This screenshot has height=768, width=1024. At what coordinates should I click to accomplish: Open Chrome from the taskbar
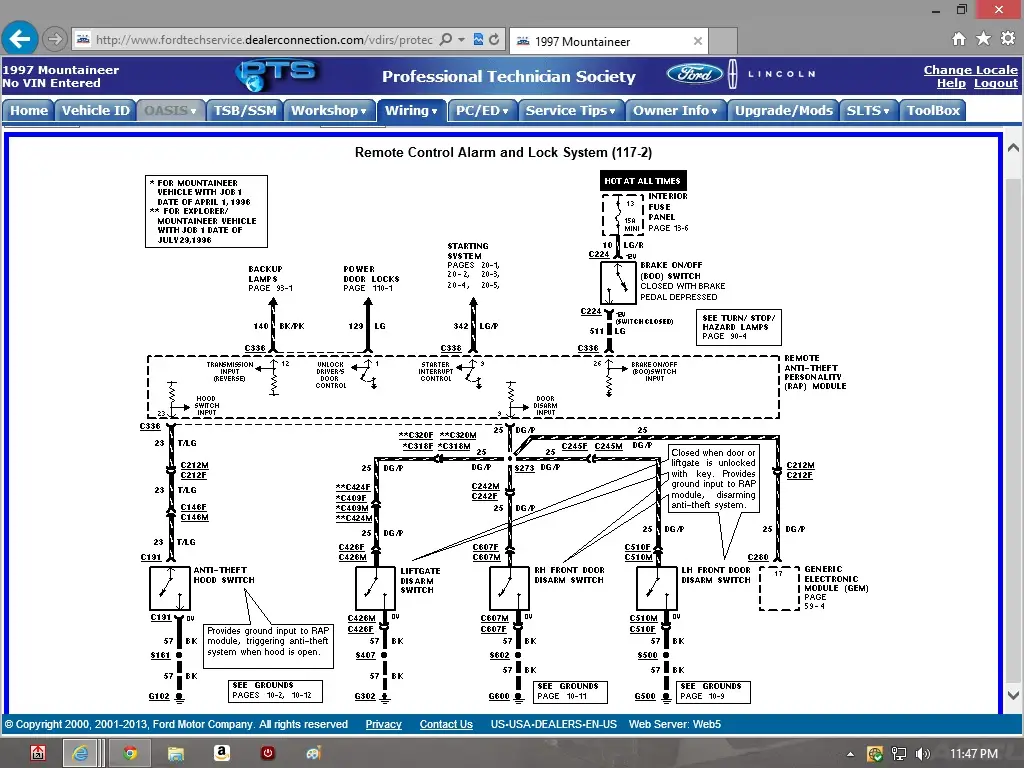tap(130, 753)
